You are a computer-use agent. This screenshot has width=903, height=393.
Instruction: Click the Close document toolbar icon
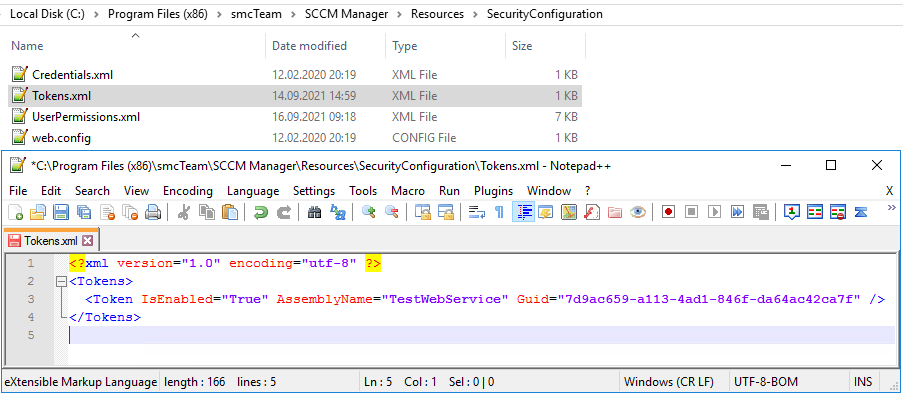(107, 212)
